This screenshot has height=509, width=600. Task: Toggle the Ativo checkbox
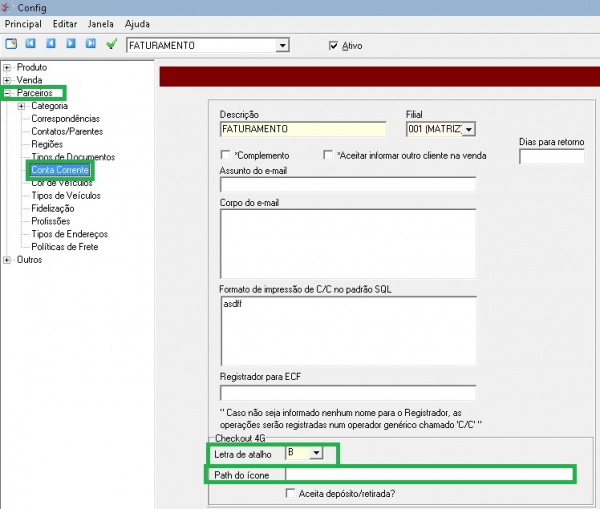[x=334, y=46]
